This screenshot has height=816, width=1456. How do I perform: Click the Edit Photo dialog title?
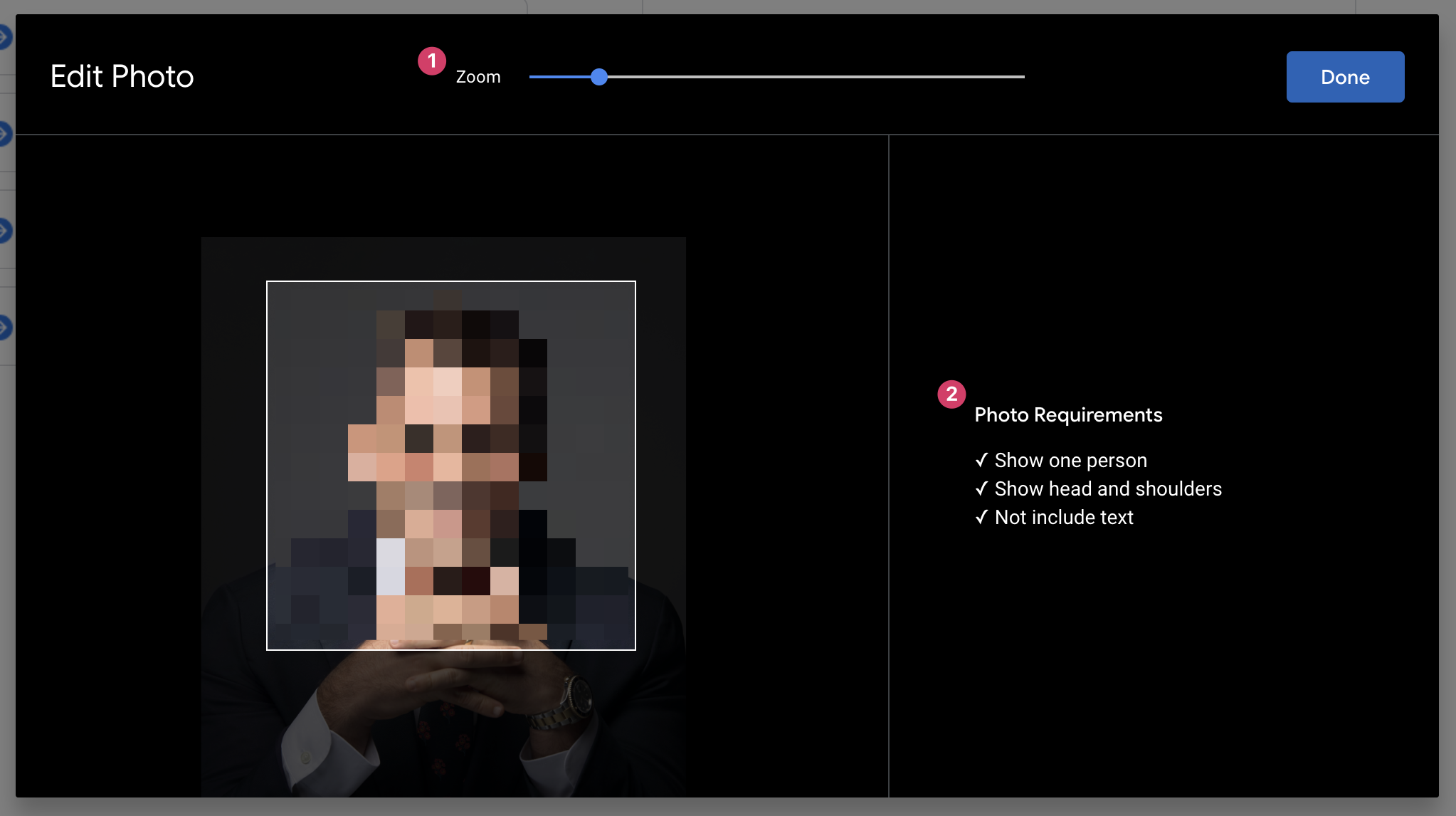click(x=122, y=77)
